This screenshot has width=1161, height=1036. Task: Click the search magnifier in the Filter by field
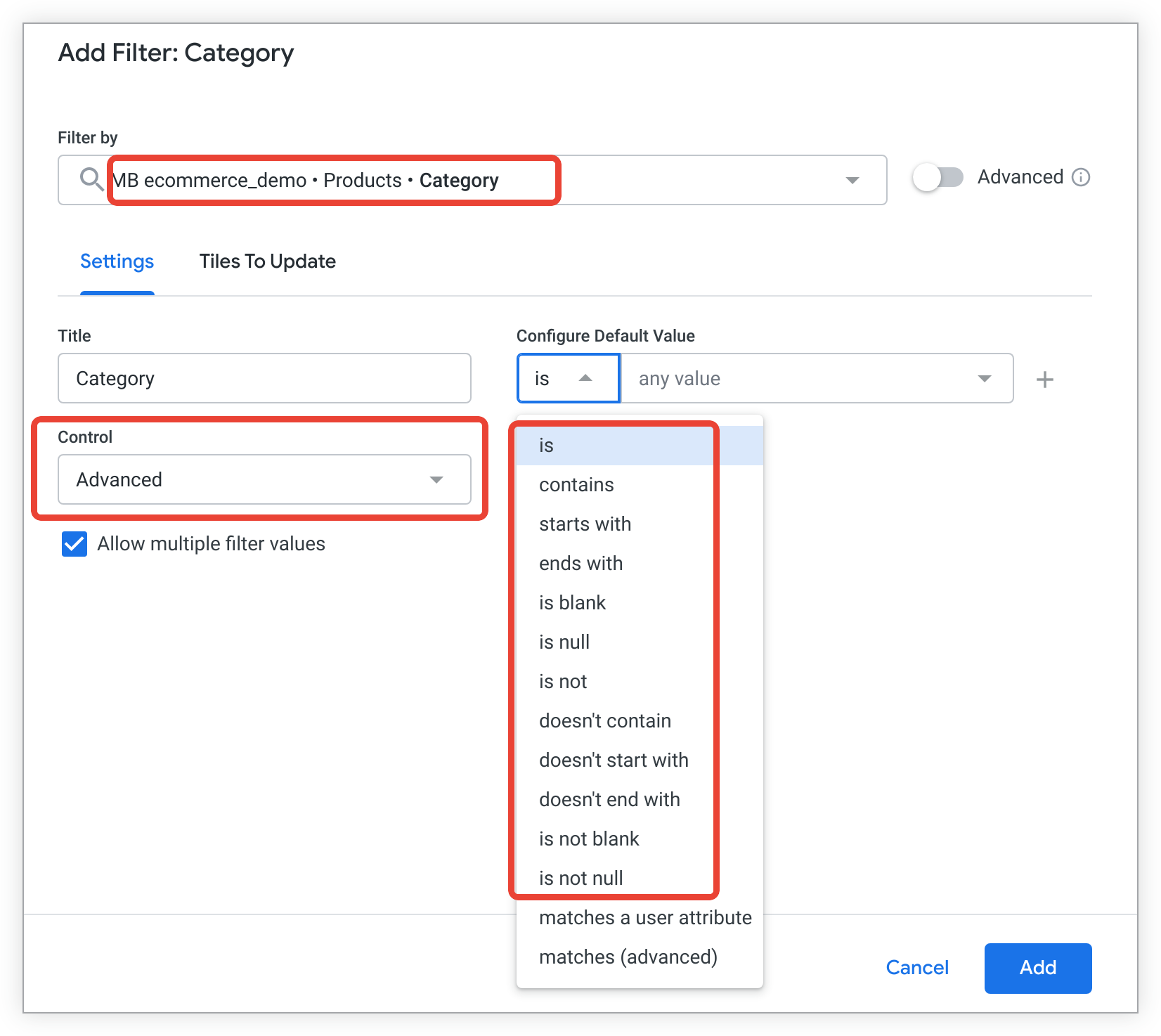coord(91,179)
